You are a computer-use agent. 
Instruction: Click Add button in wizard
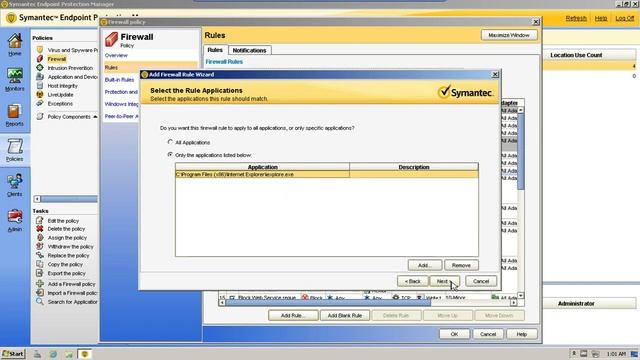pos(424,265)
